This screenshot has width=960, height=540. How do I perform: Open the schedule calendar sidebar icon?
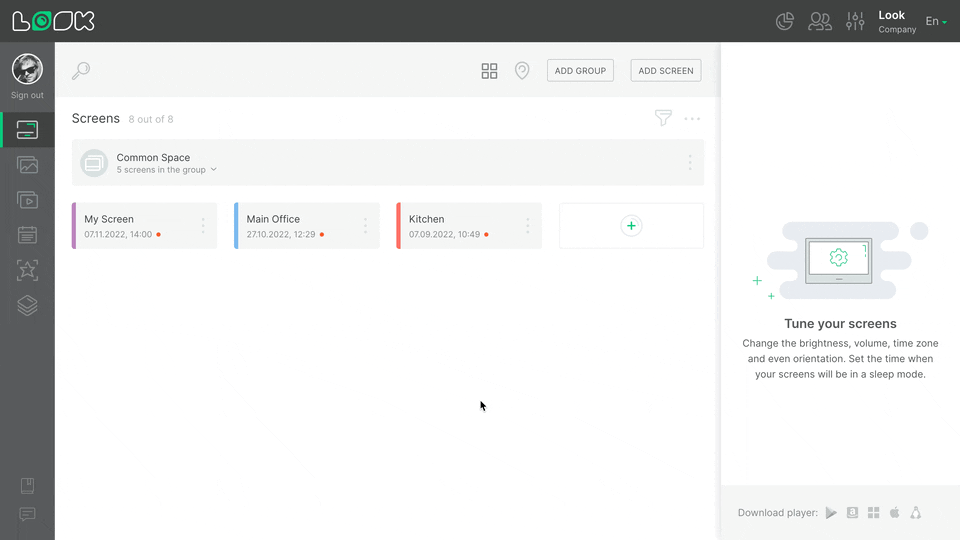pos(27,235)
